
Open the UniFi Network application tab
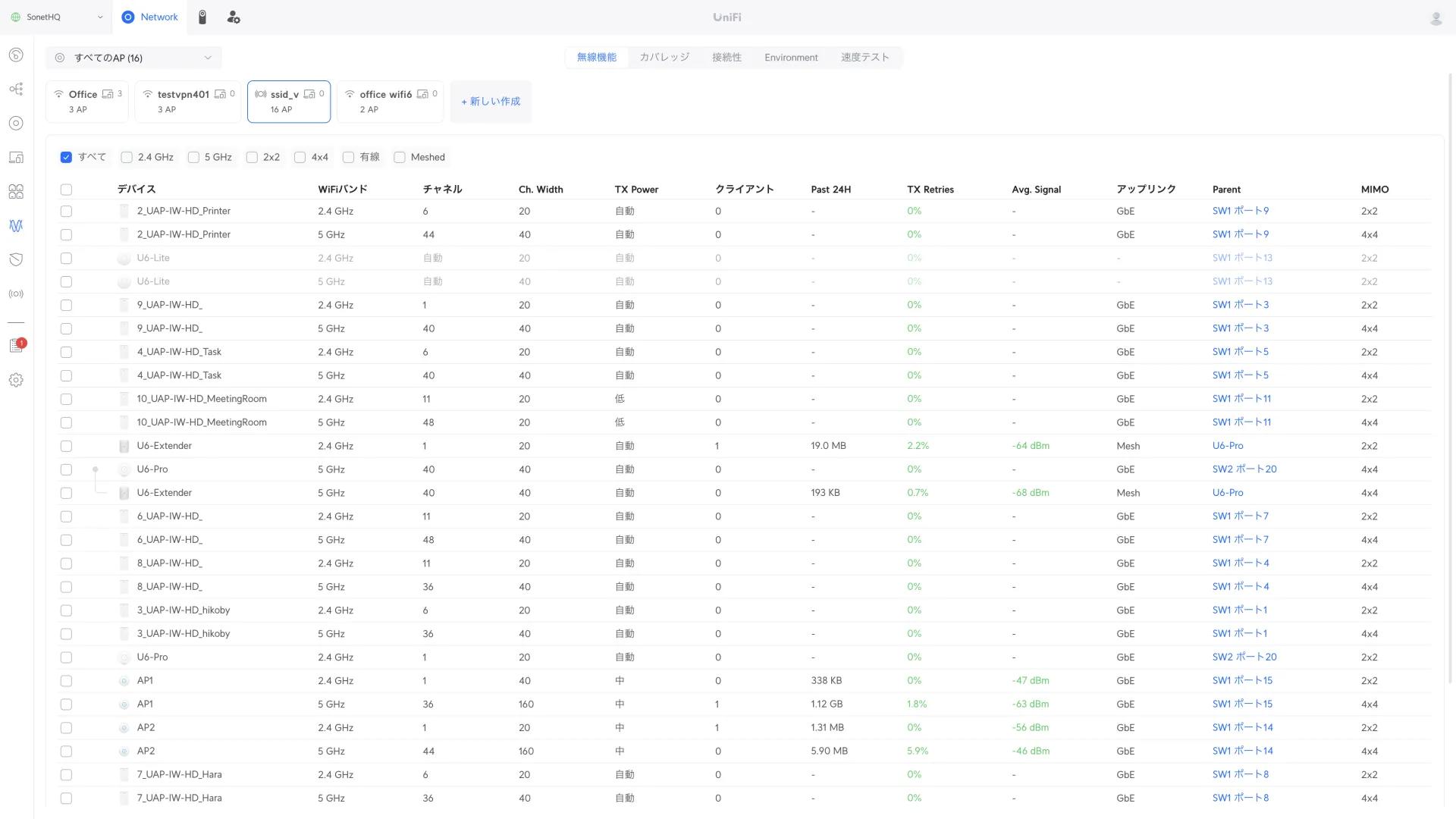point(150,17)
